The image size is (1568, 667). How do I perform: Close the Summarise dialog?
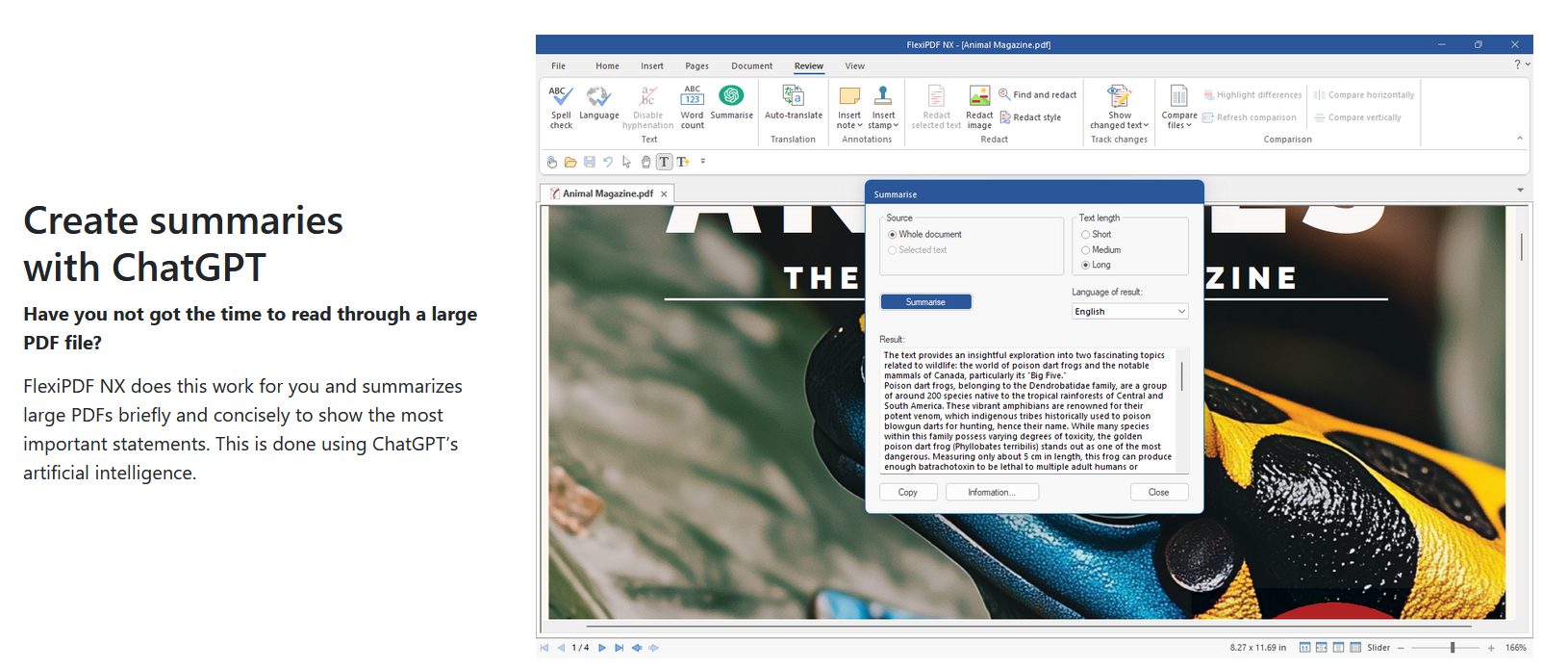click(1158, 492)
